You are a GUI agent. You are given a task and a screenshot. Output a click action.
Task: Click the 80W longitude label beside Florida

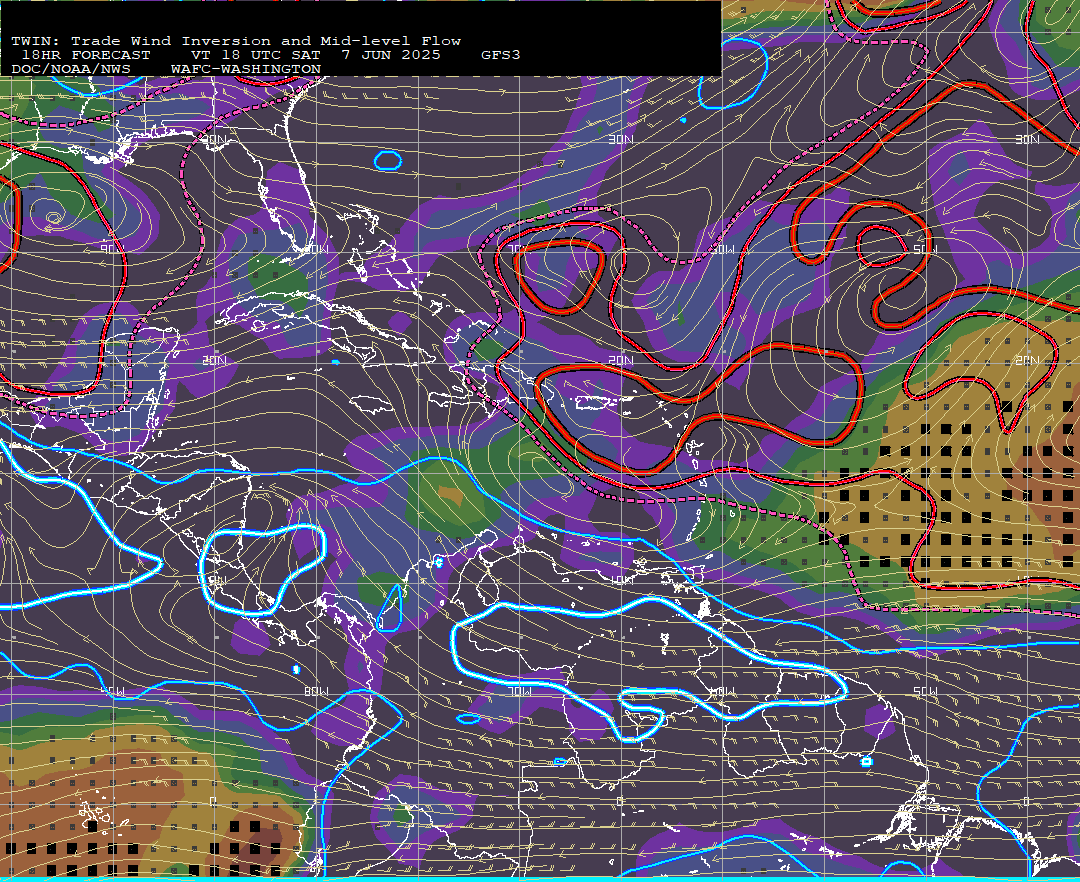(x=317, y=249)
